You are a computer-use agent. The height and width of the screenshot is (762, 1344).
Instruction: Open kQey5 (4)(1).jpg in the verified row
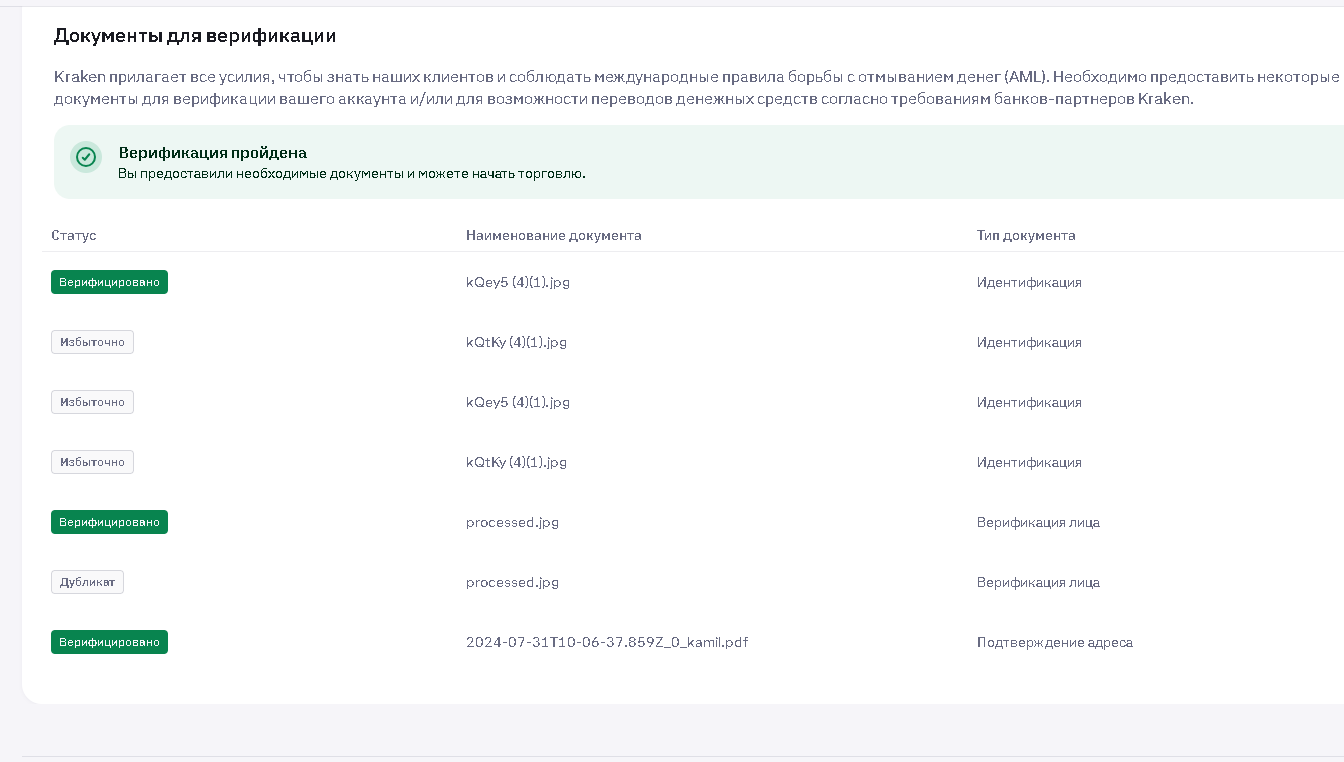[517, 282]
